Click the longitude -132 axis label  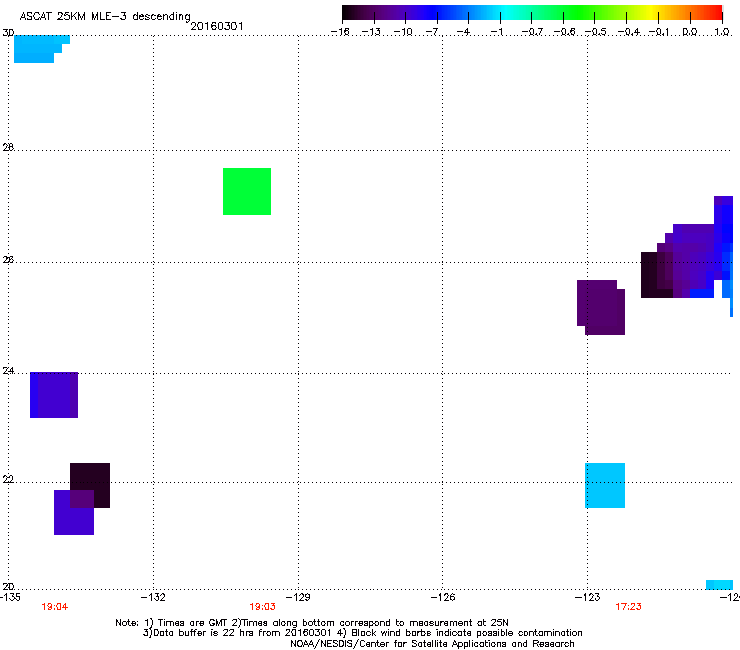pyautogui.click(x=153, y=597)
